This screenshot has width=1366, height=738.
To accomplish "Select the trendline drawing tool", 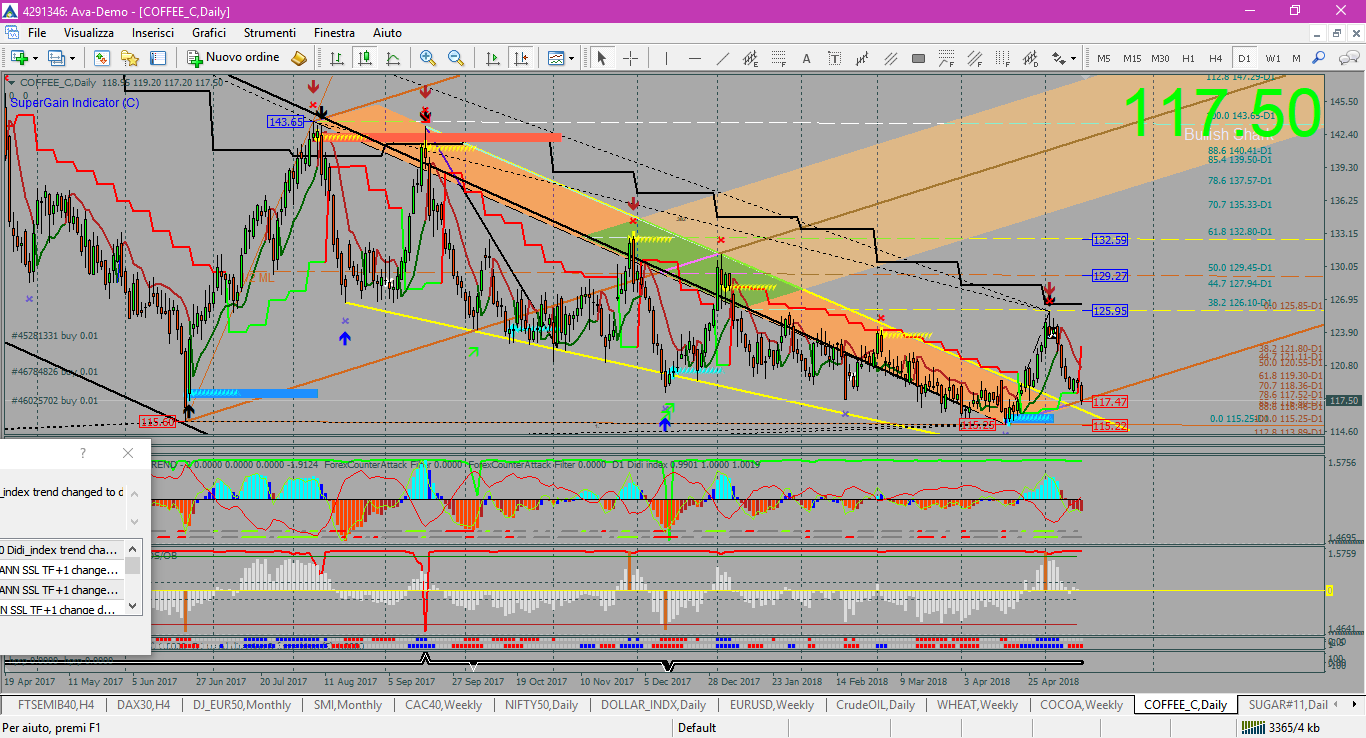I will tap(722, 58).
